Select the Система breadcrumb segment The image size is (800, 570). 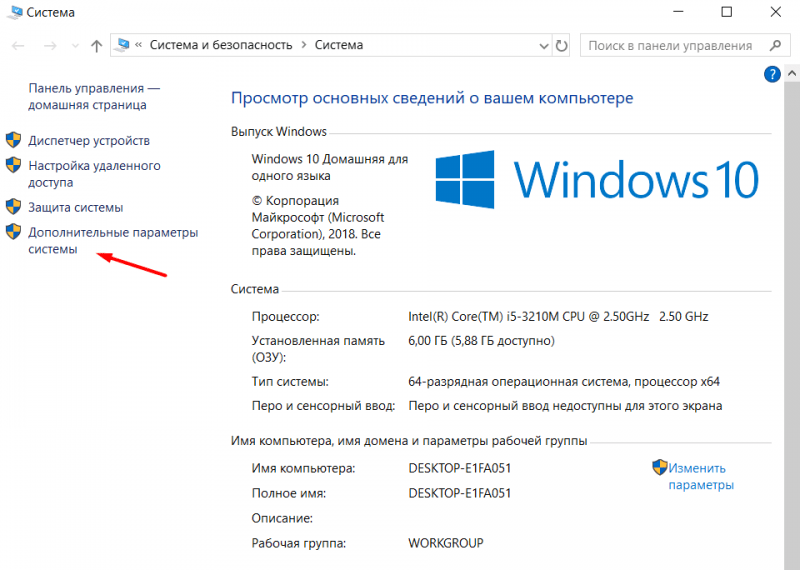[339, 45]
